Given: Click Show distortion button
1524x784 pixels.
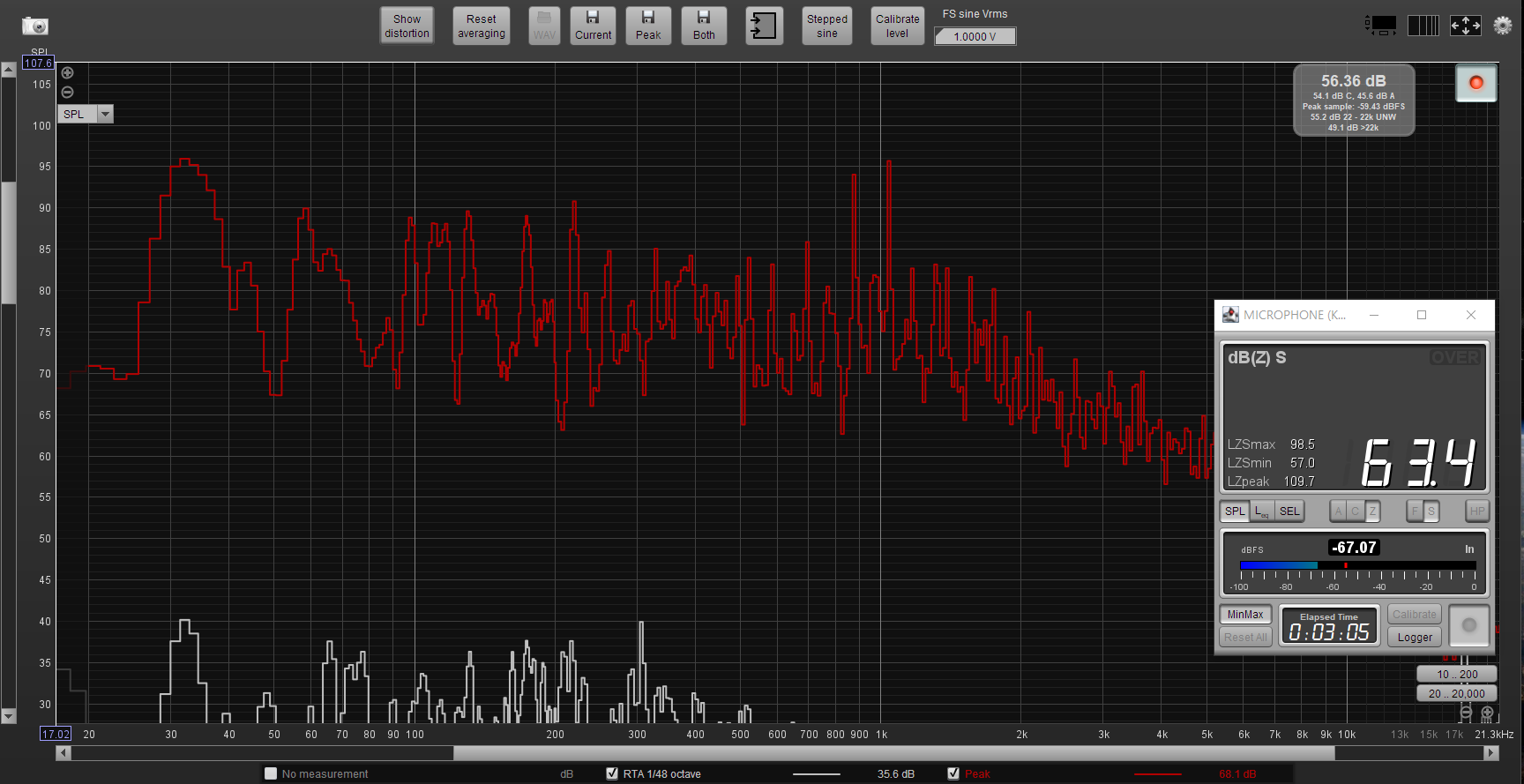Looking at the screenshot, I should [407, 26].
